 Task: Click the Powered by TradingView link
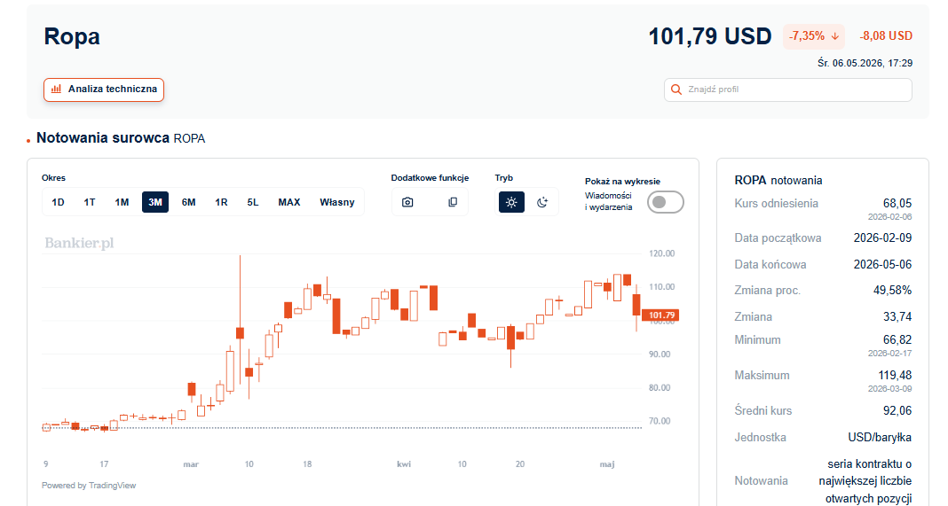(89, 485)
